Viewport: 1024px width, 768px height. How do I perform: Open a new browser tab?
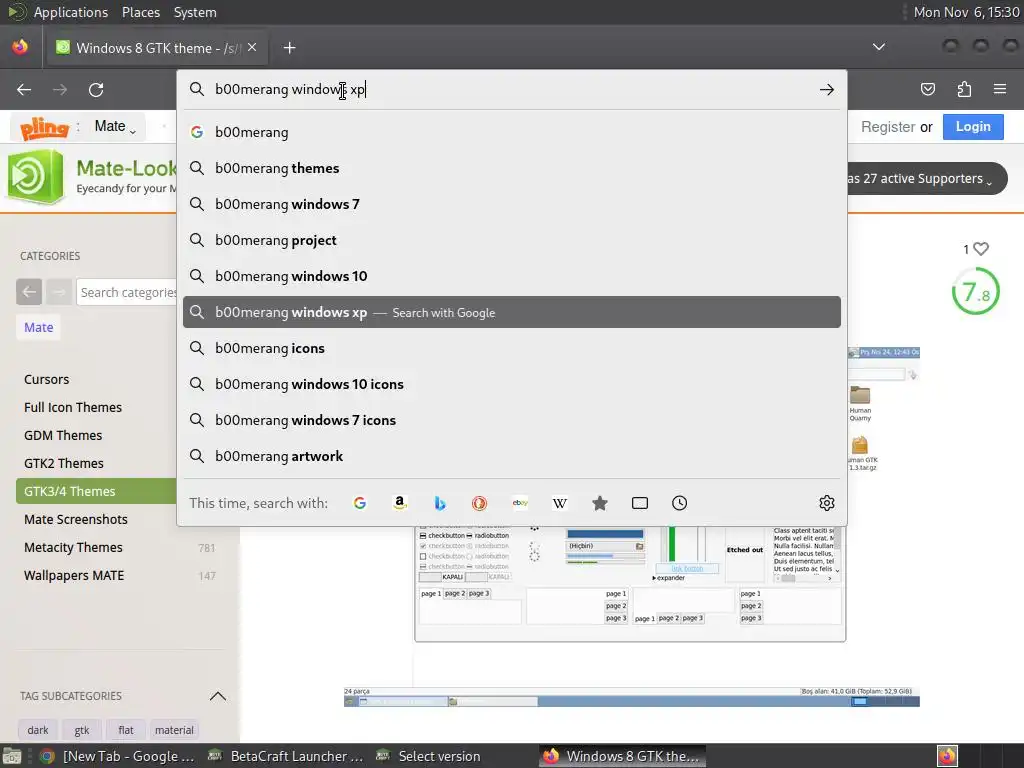tap(289, 48)
